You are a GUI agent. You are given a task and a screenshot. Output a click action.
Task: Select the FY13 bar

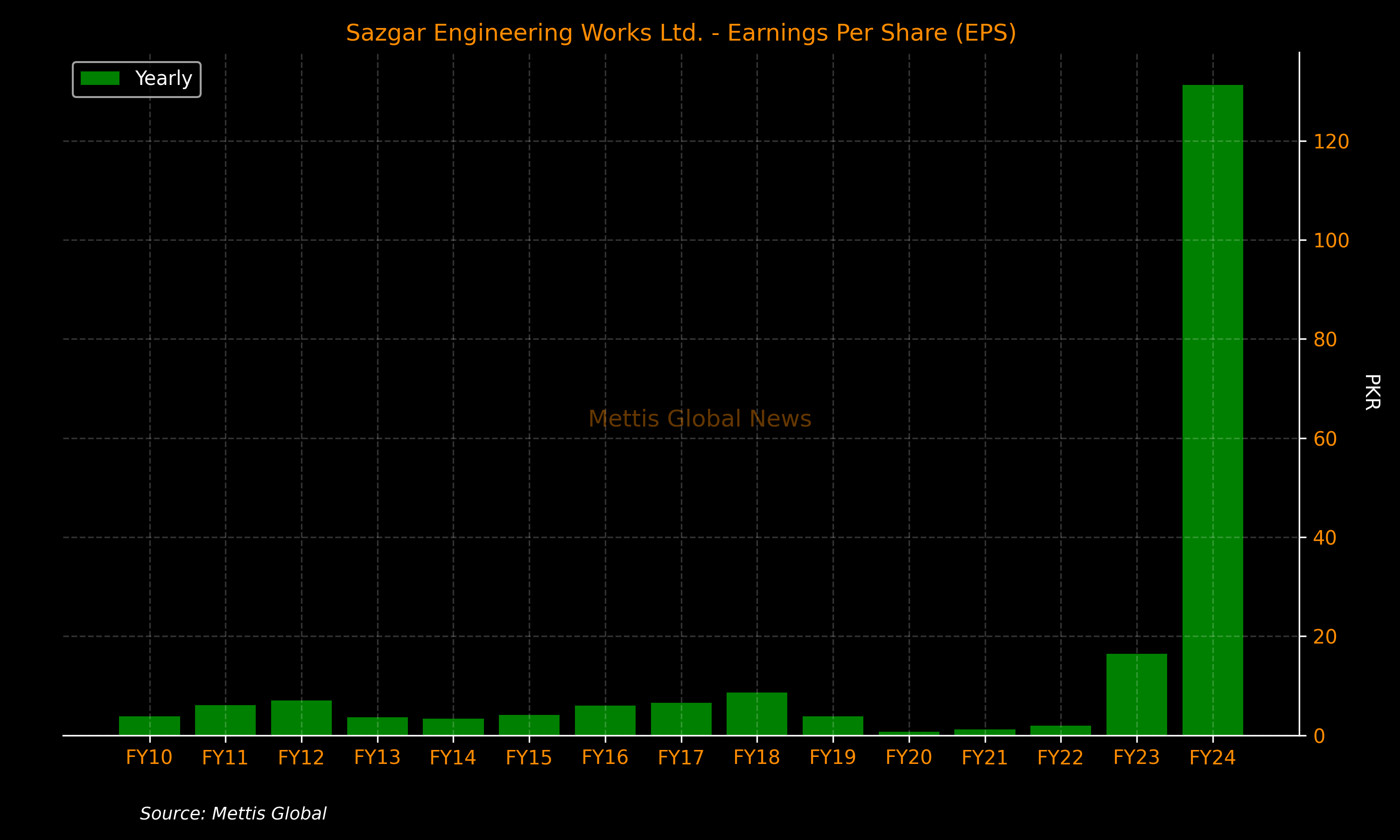point(378,726)
